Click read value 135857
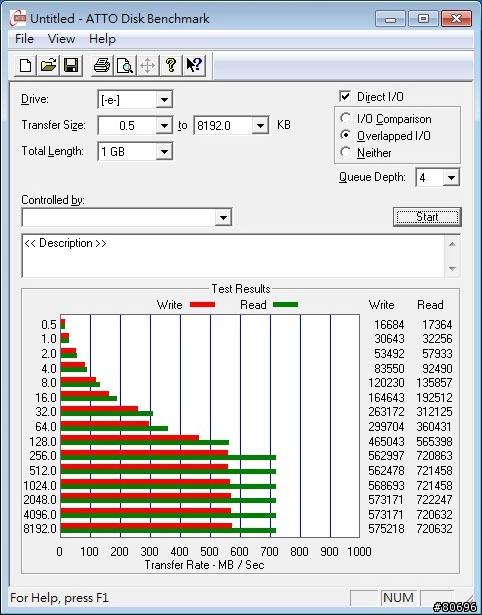The width and height of the screenshot is (482, 615). coord(435,382)
